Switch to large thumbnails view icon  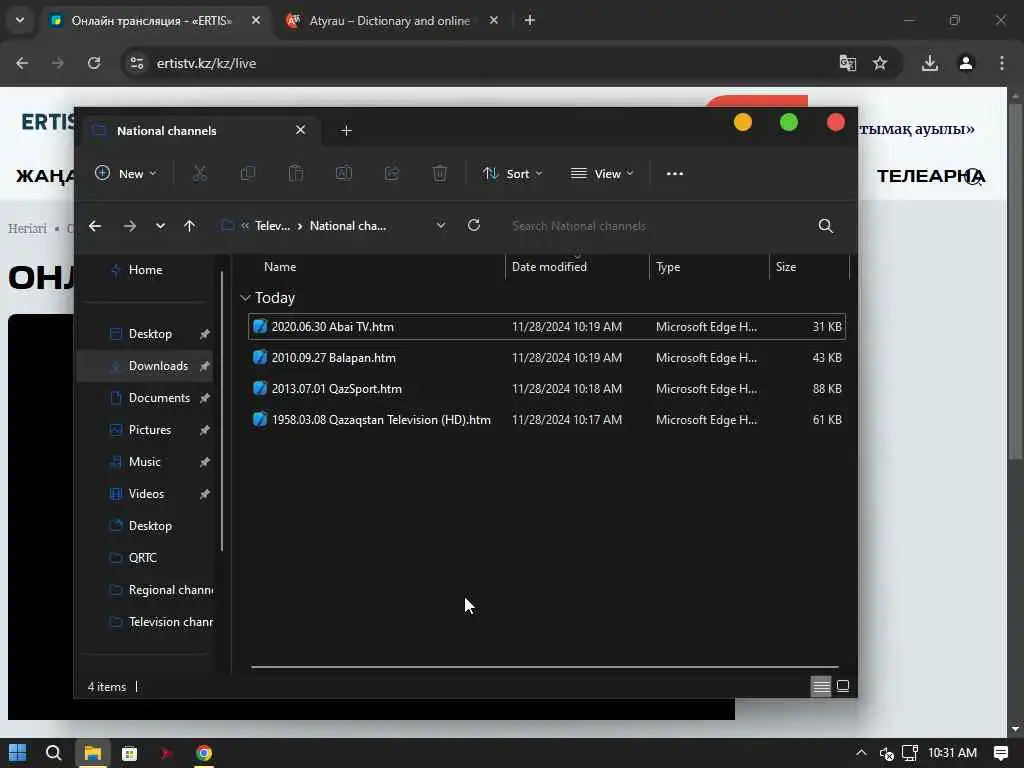pyautogui.click(x=843, y=686)
